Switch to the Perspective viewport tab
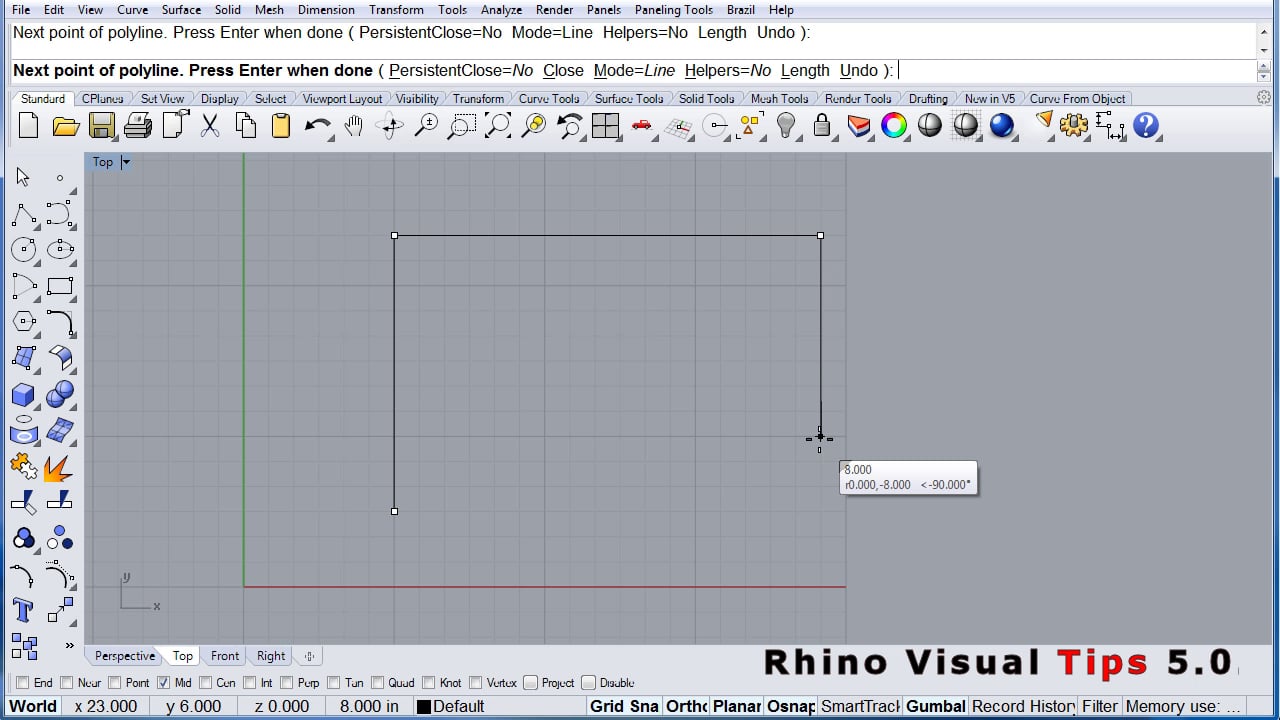The width and height of the screenshot is (1280, 720). (125, 656)
